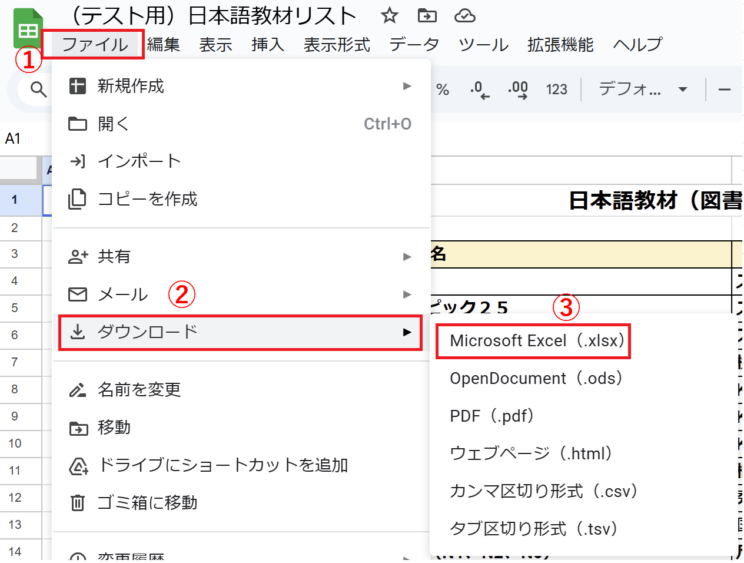Open the 拡張機能 menu
This screenshot has width=744, height=563.
click(x=560, y=45)
